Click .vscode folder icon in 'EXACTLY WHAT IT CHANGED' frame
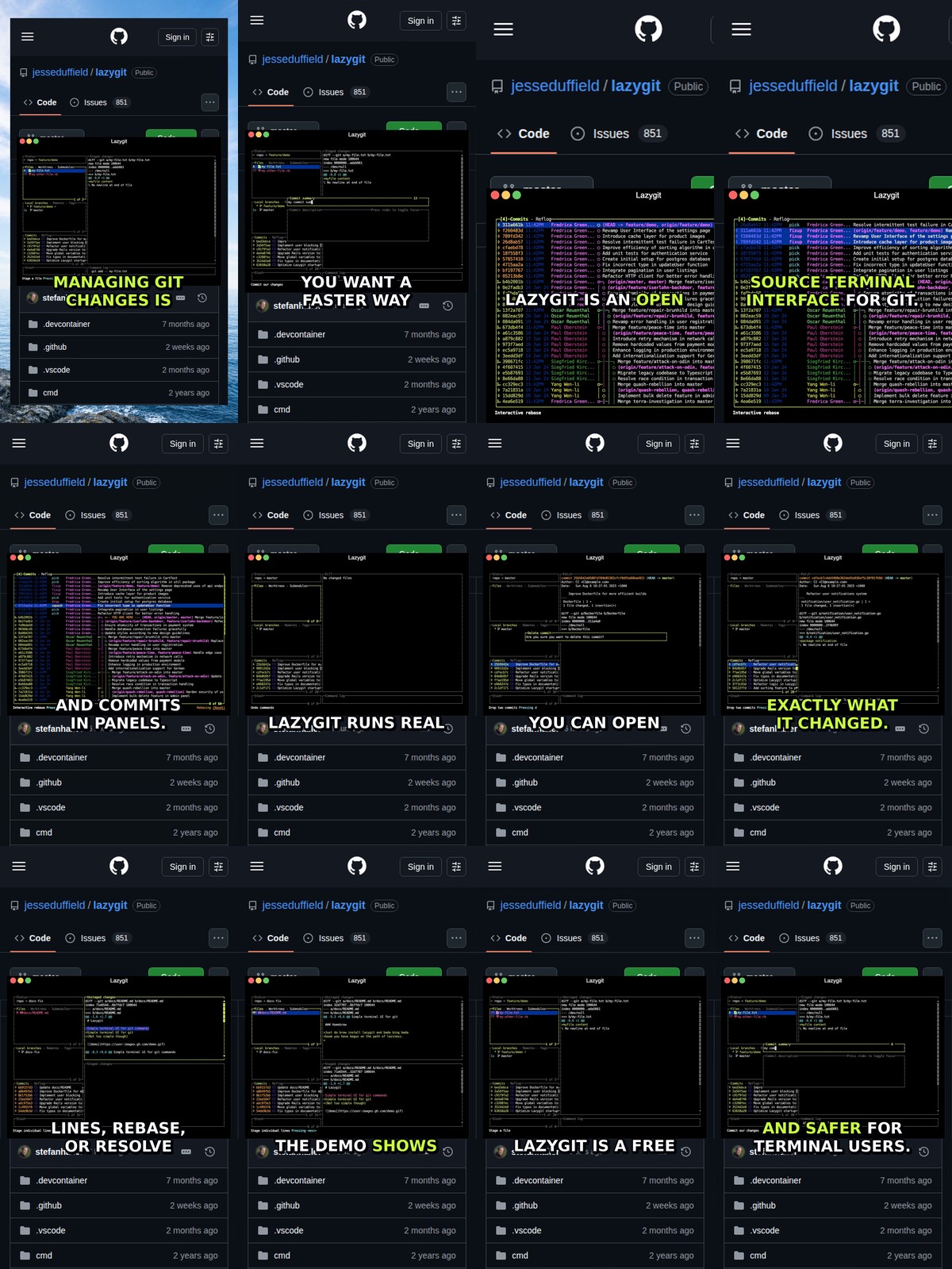952x1269 pixels. [x=739, y=807]
